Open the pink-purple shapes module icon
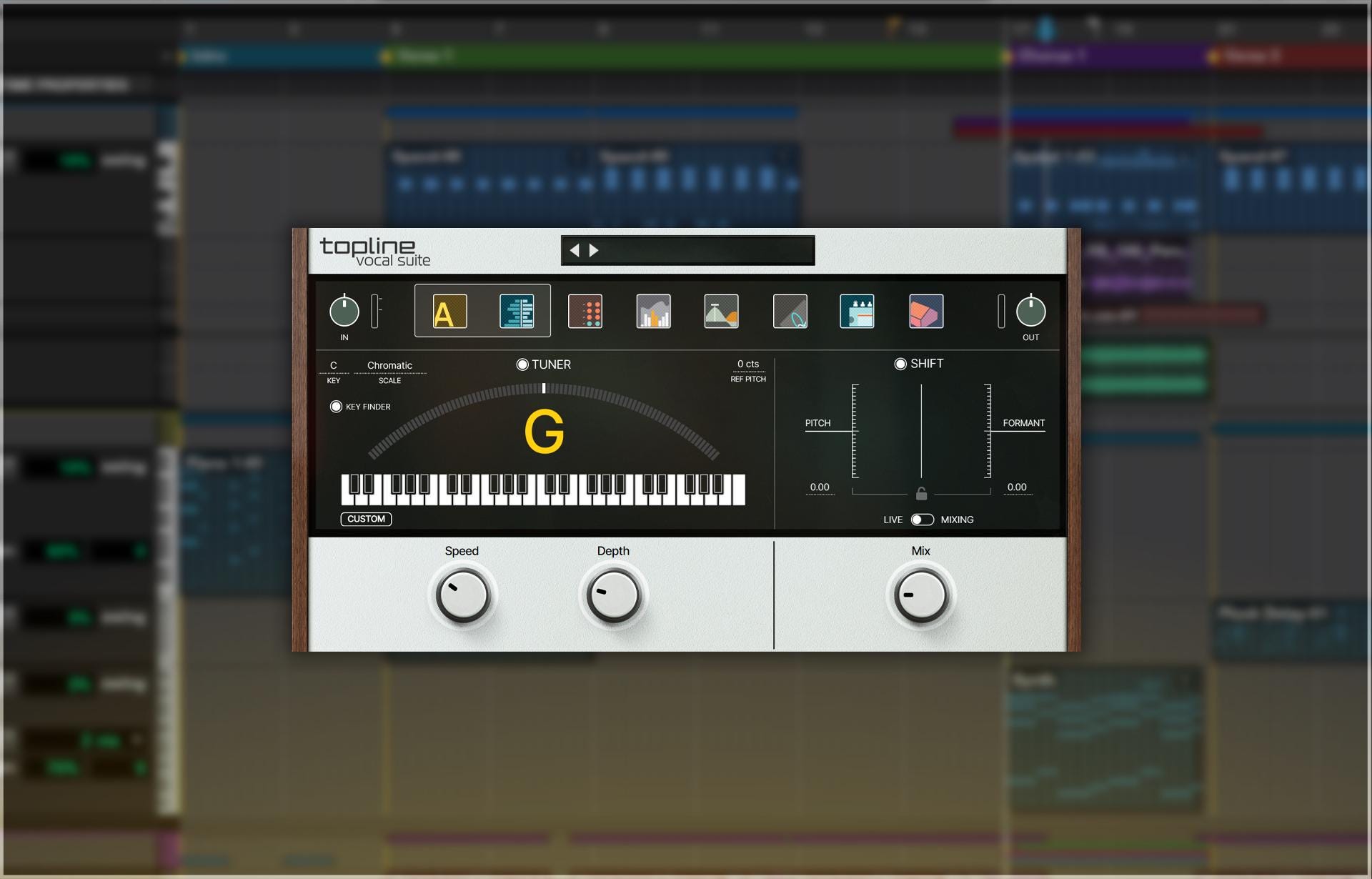 [x=926, y=312]
